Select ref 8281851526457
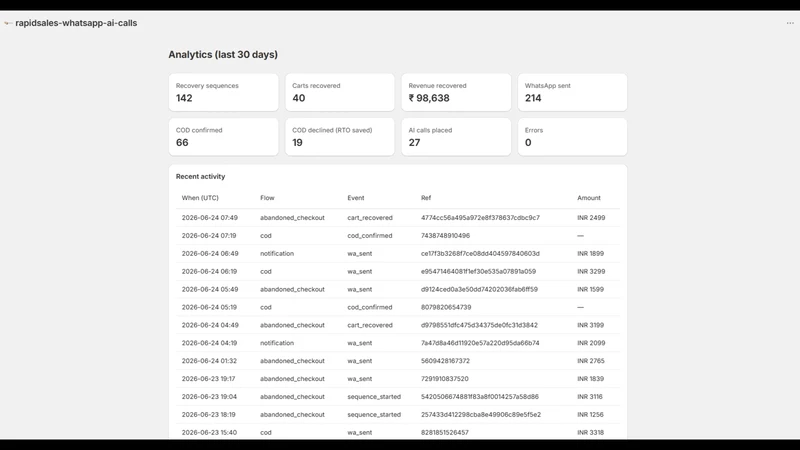800x450 pixels. click(x=444, y=433)
